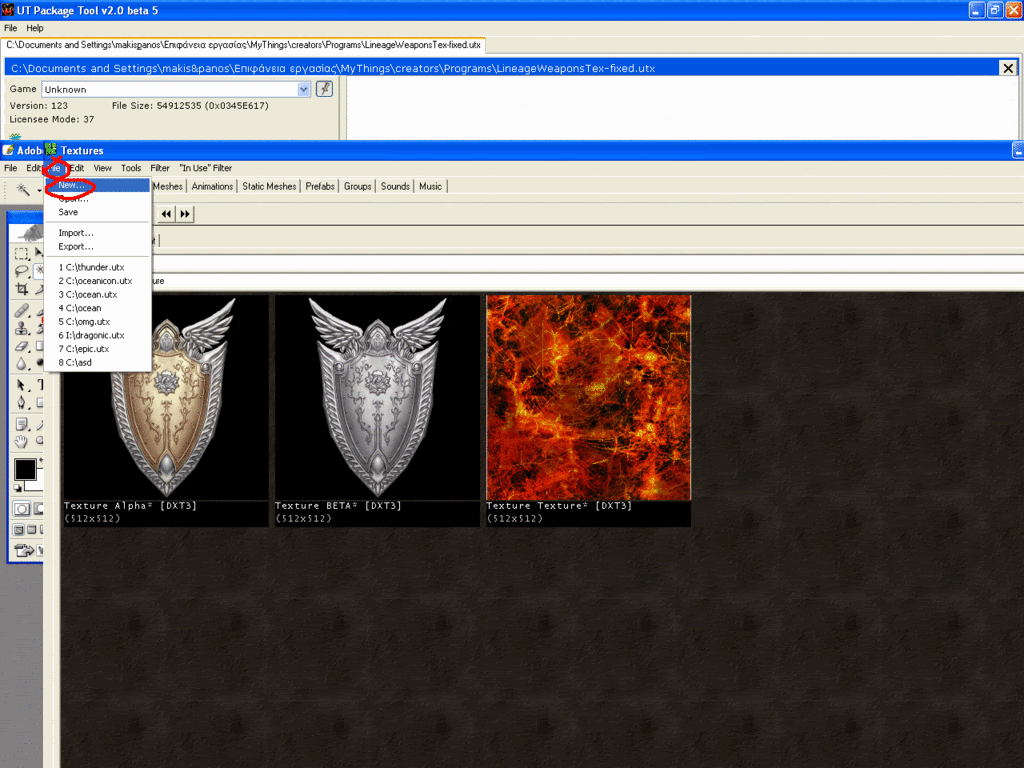Click the pin icon beside the Game dropdown
Image resolution: width=1024 pixels, height=768 pixels.
tap(324, 89)
